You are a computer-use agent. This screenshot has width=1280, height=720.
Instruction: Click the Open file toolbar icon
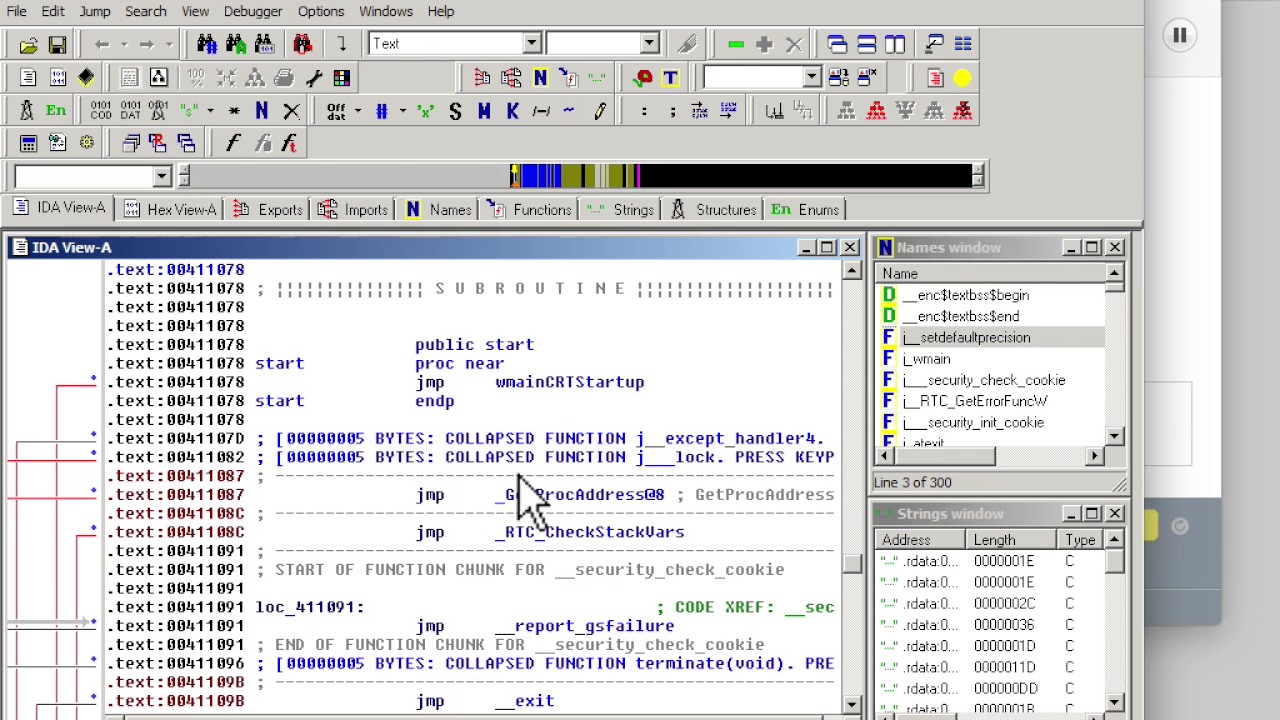tap(28, 44)
